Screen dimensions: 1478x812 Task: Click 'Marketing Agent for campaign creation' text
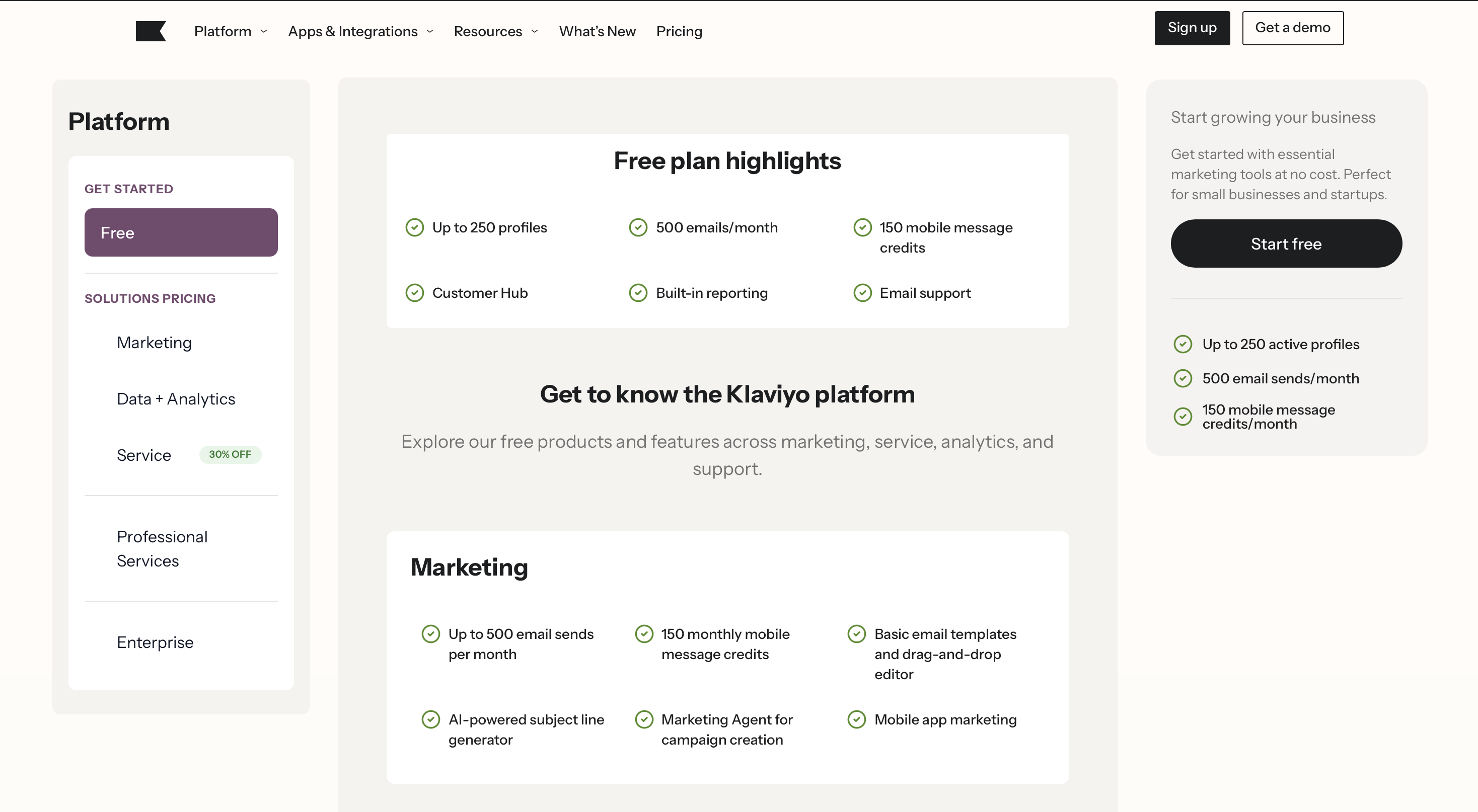(727, 729)
